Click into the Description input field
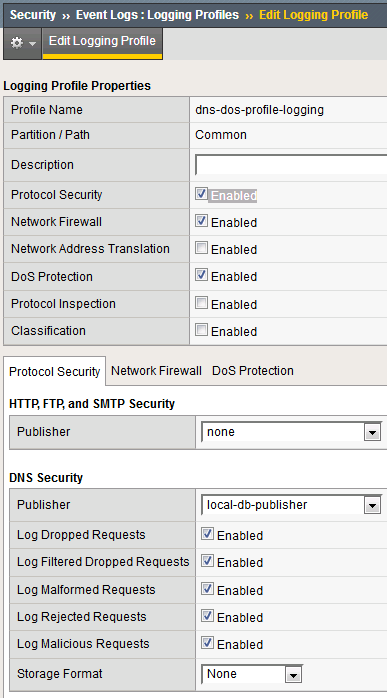This screenshot has width=387, height=698. point(291,165)
